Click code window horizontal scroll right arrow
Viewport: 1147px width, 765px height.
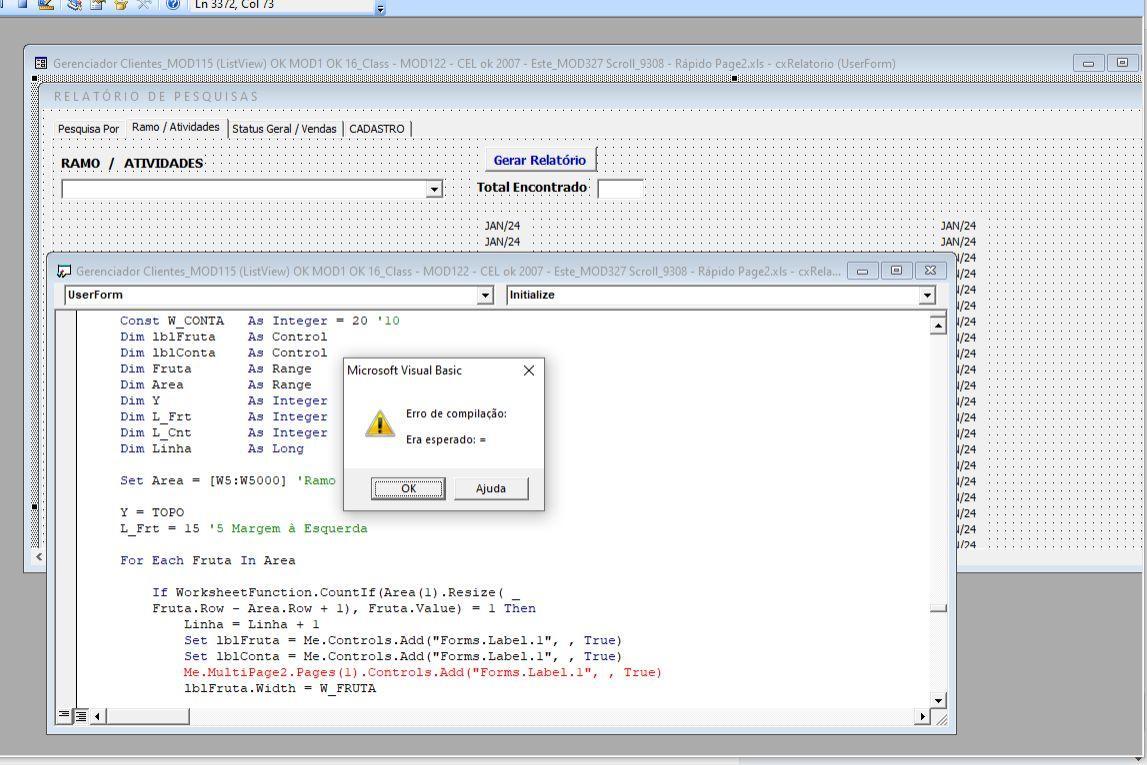coord(922,716)
